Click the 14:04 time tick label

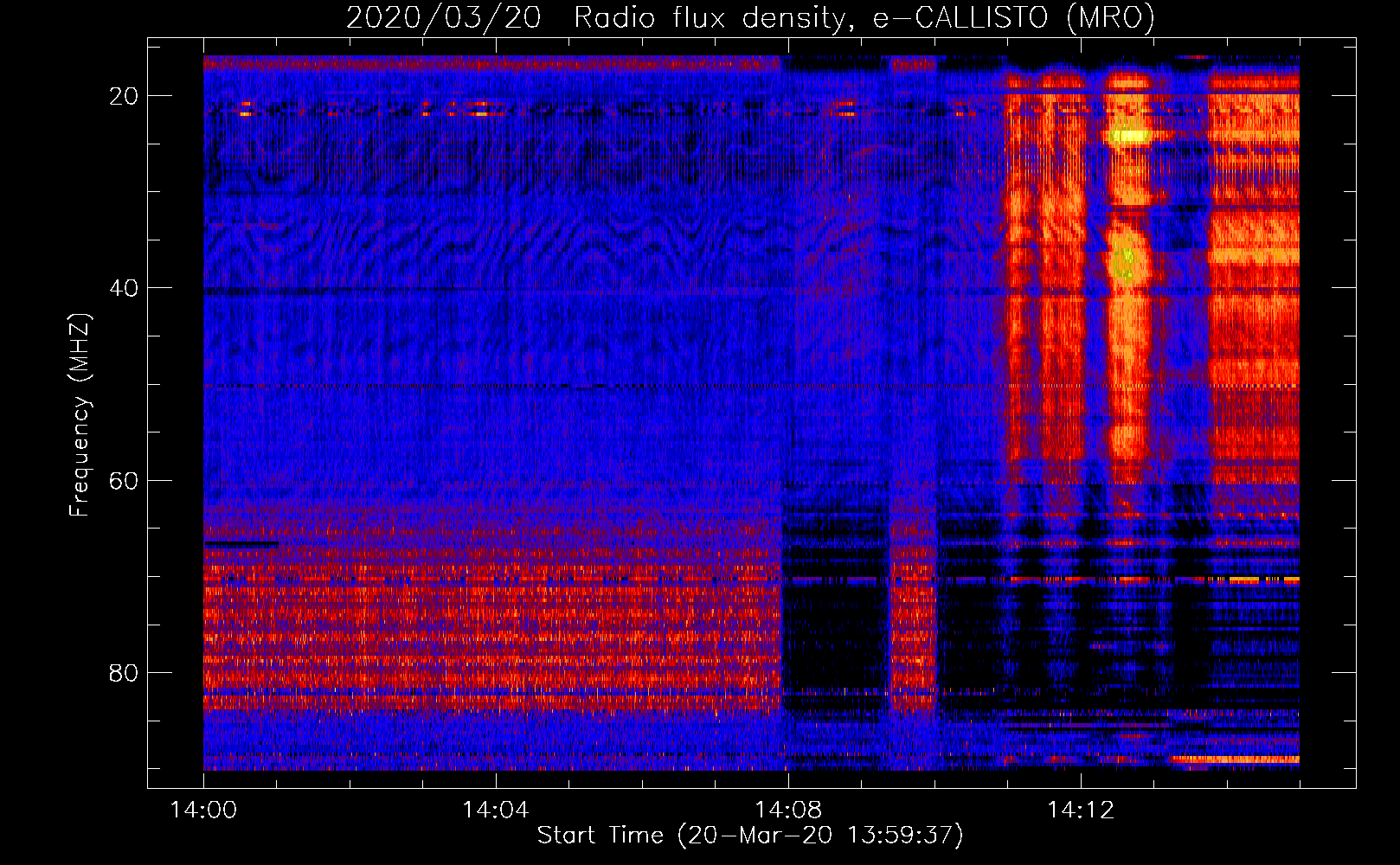coord(495,810)
